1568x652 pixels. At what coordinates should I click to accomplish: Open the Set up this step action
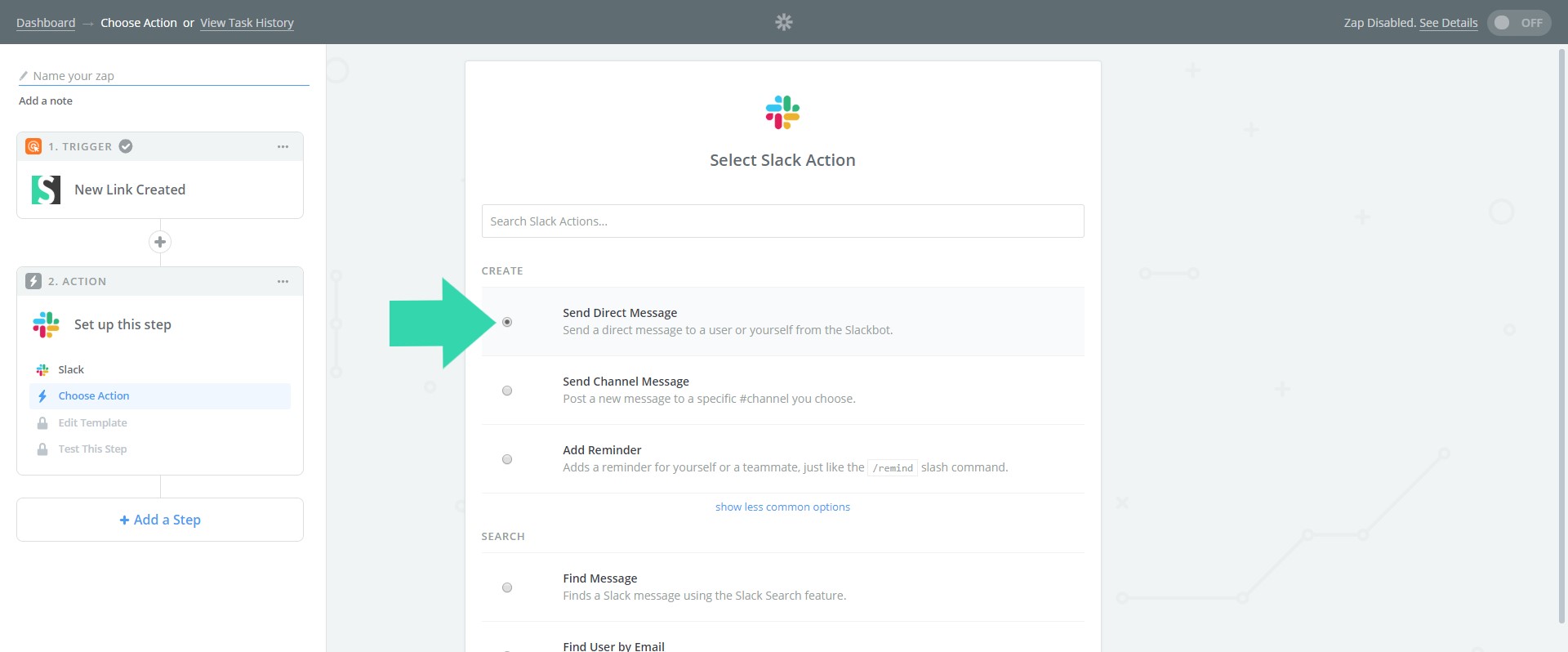(160, 324)
